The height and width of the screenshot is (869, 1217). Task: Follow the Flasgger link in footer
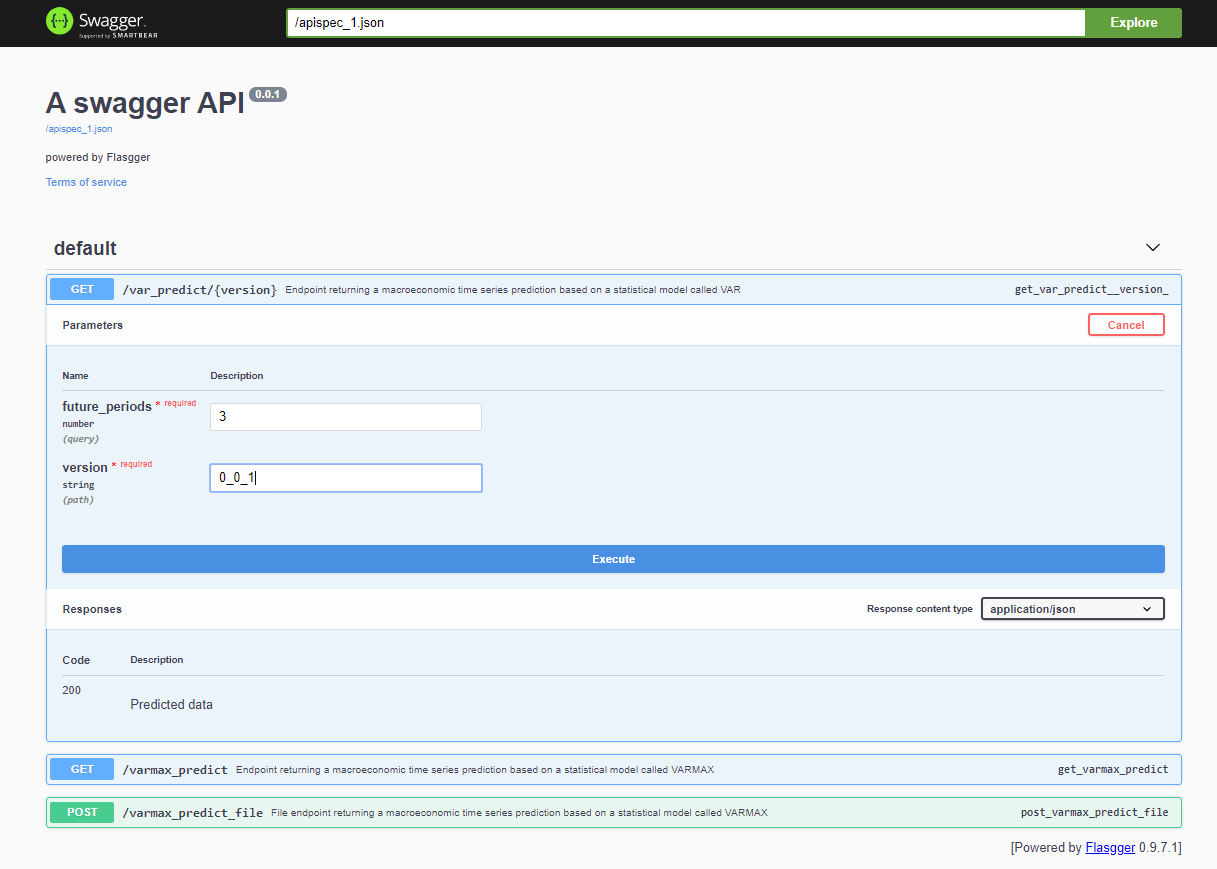tap(1110, 847)
